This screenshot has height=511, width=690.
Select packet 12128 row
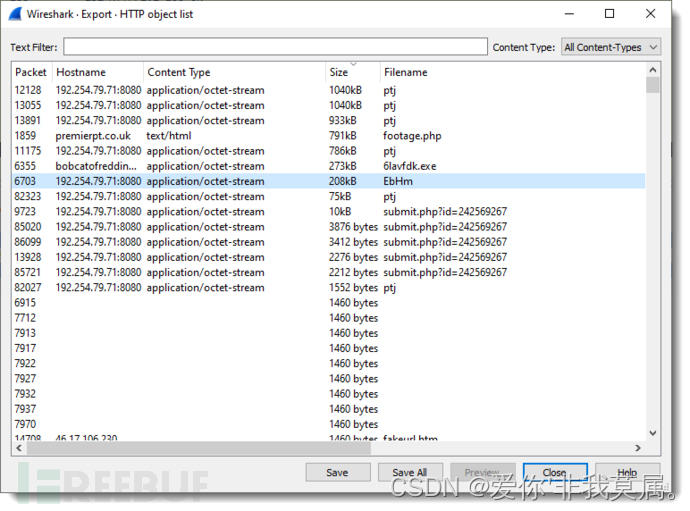coord(328,90)
